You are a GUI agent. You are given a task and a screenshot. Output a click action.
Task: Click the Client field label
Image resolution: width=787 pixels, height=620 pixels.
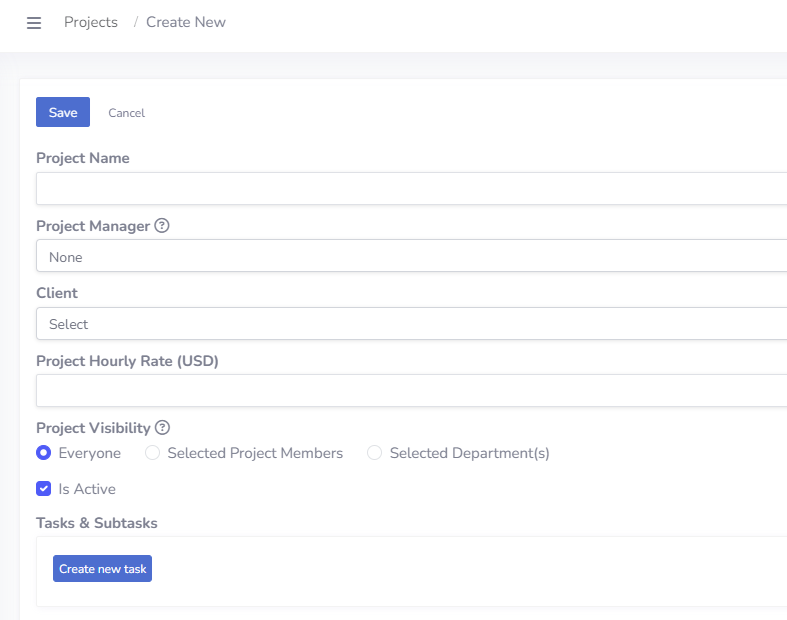click(x=57, y=293)
